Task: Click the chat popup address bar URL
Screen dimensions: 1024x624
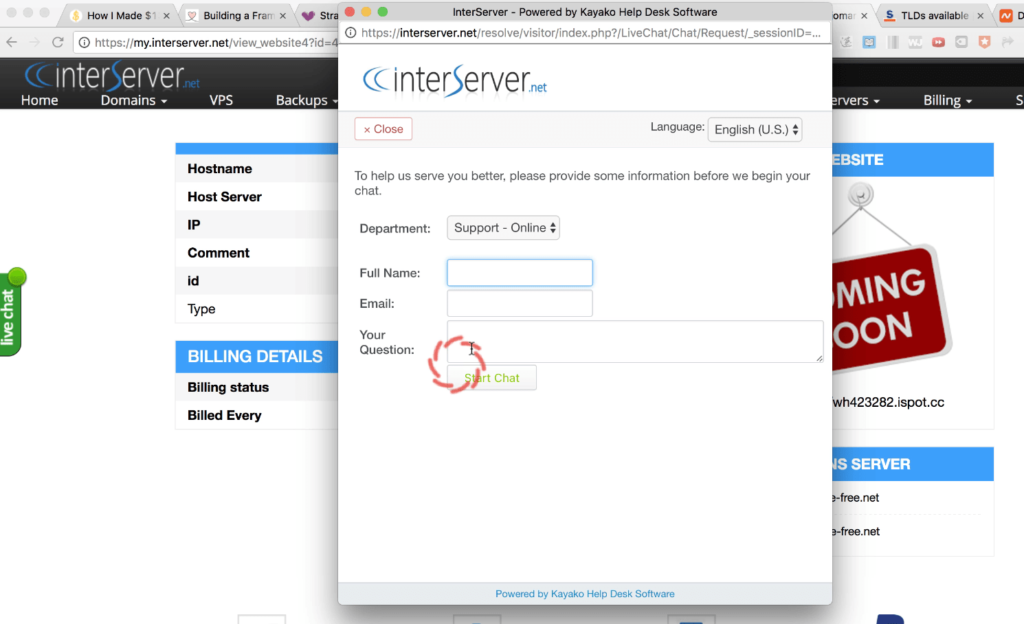Action: click(590, 33)
